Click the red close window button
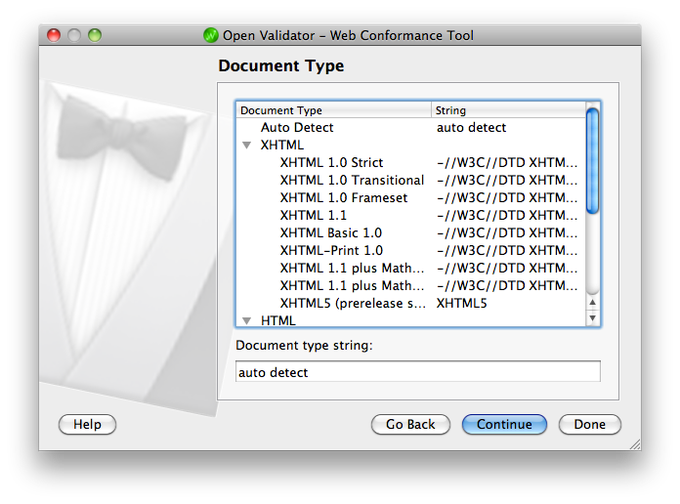680x504 pixels. [x=54, y=35]
